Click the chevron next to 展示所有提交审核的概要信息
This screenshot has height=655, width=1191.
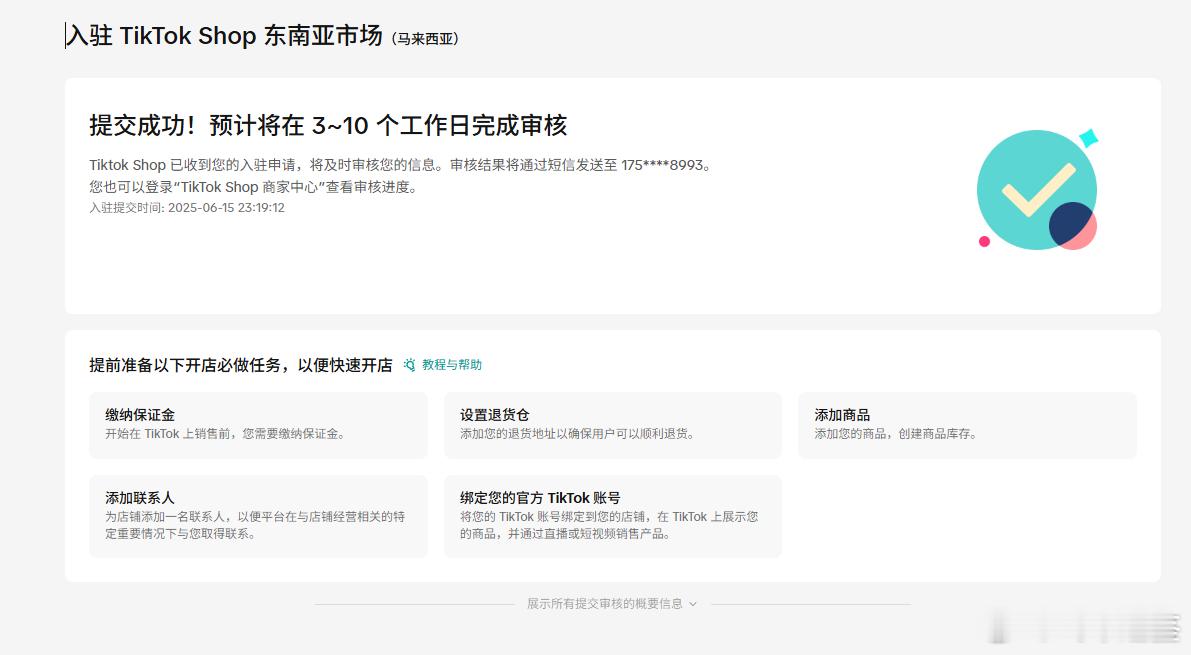click(x=692, y=604)
